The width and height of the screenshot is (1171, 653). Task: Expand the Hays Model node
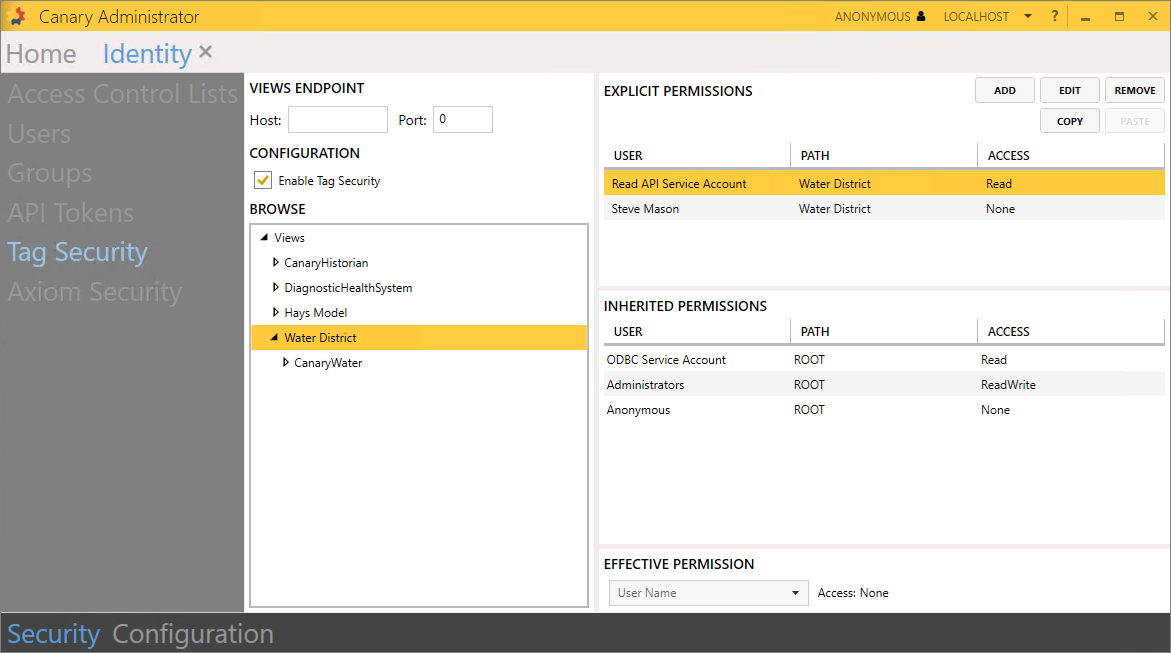point(276,313)
